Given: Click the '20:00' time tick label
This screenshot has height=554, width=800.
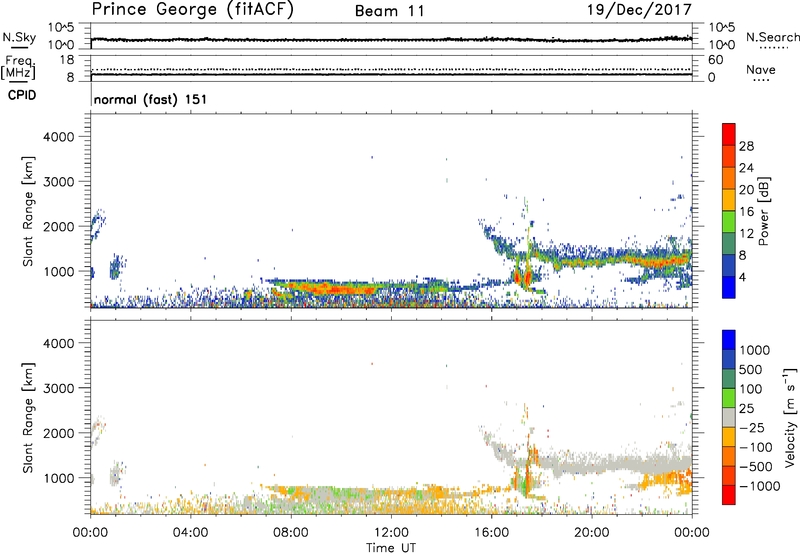Looking at the screenshot, I should pyautogui.click(x=591, y=533).
